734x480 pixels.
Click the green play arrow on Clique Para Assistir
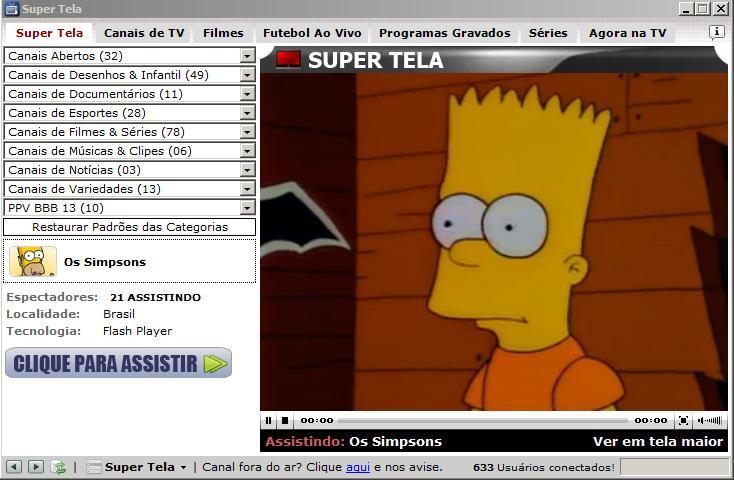pos(215,364)
